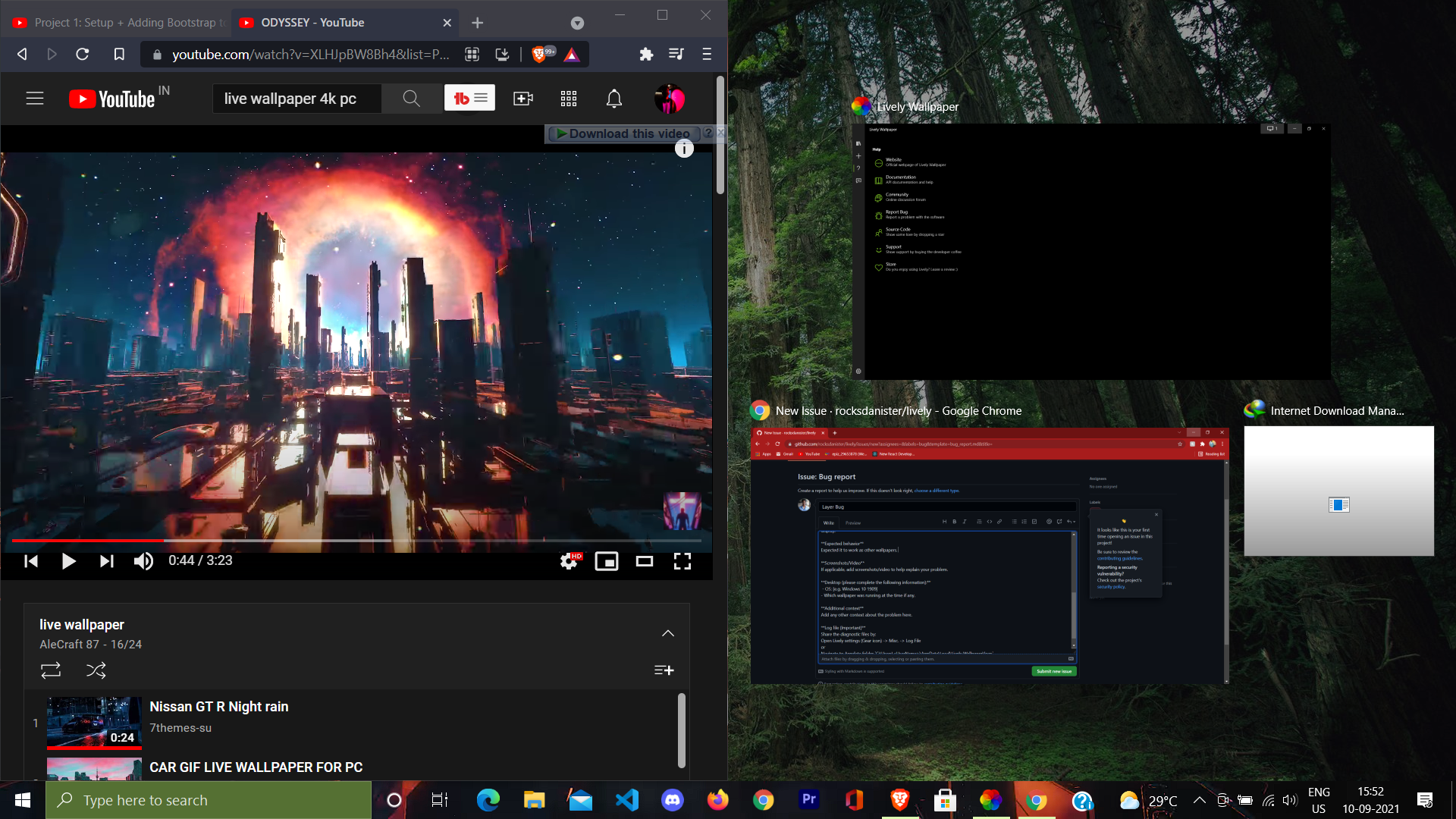Click the YouTube search input field
Viewport: 1456px width, 819px height.
click(x=297, y=99)
